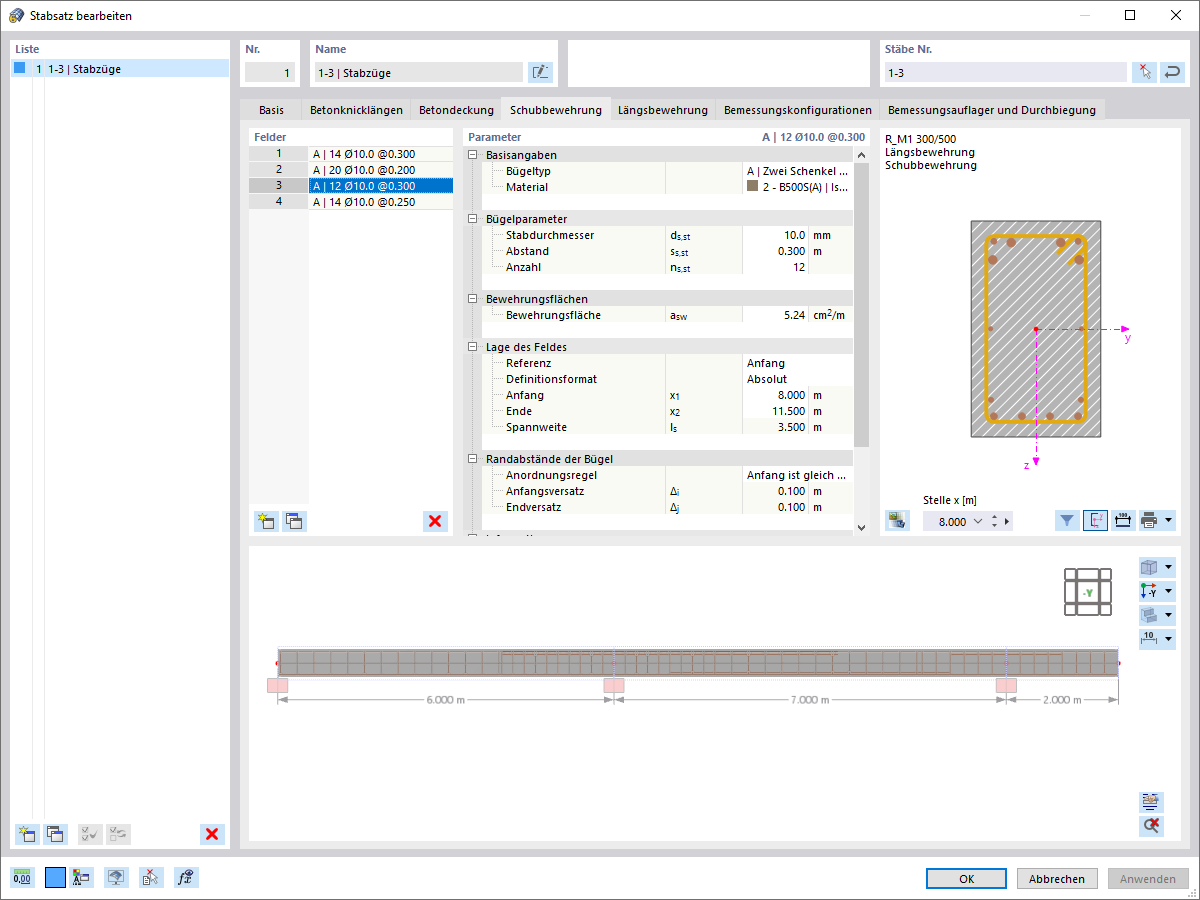Open the fx formula view icon
Viewport: 1200px width, 900px height.
[x=185, y=878]
